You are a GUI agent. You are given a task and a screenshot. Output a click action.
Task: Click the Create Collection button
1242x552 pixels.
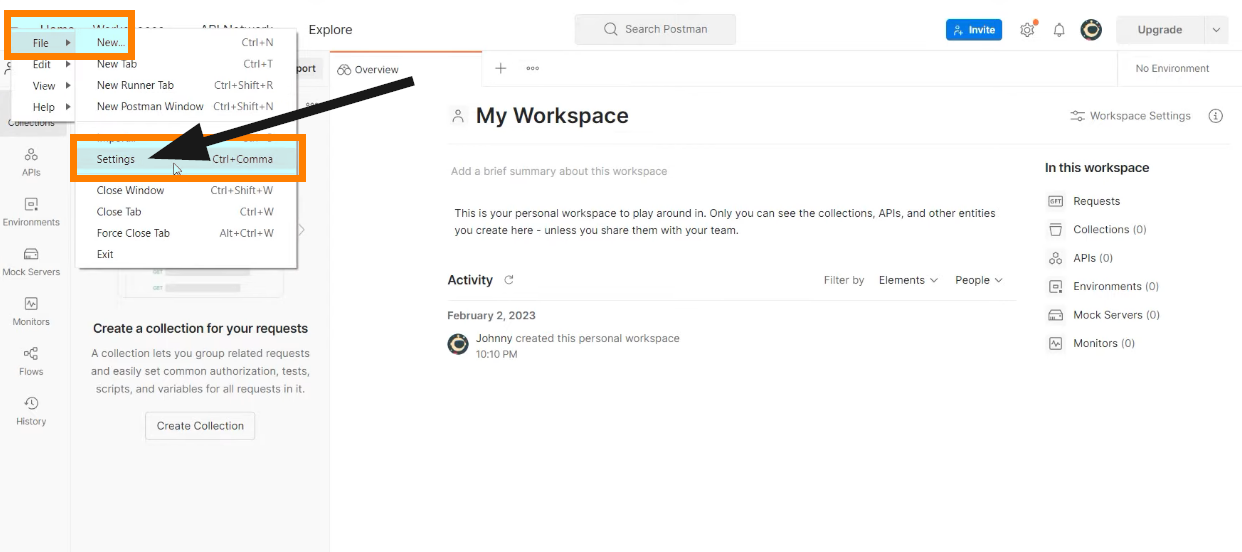pyautogui.click(x=200, y=426)
